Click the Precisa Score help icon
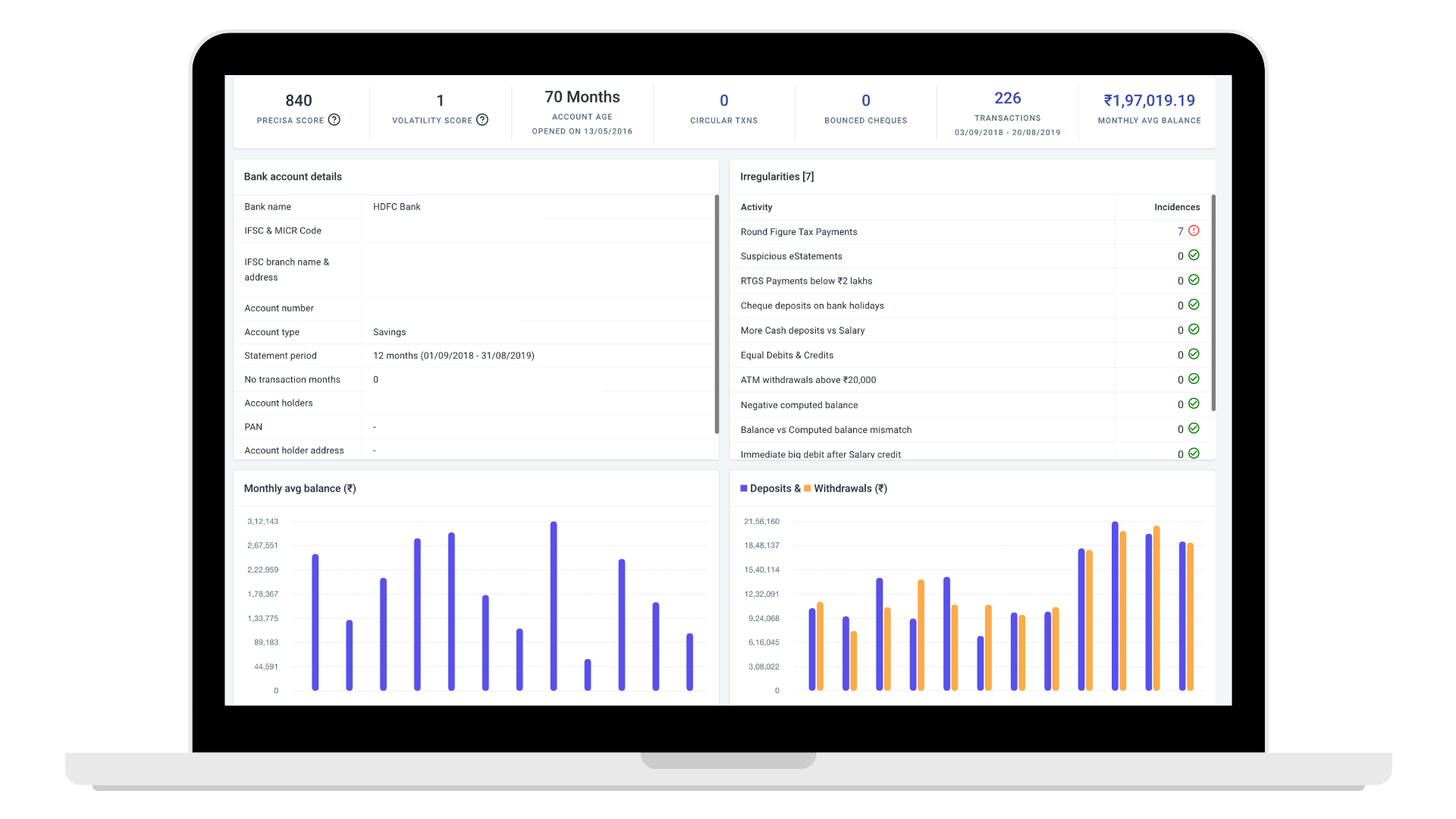This screenshot has width=1456, height=819. tap(334, 120)
